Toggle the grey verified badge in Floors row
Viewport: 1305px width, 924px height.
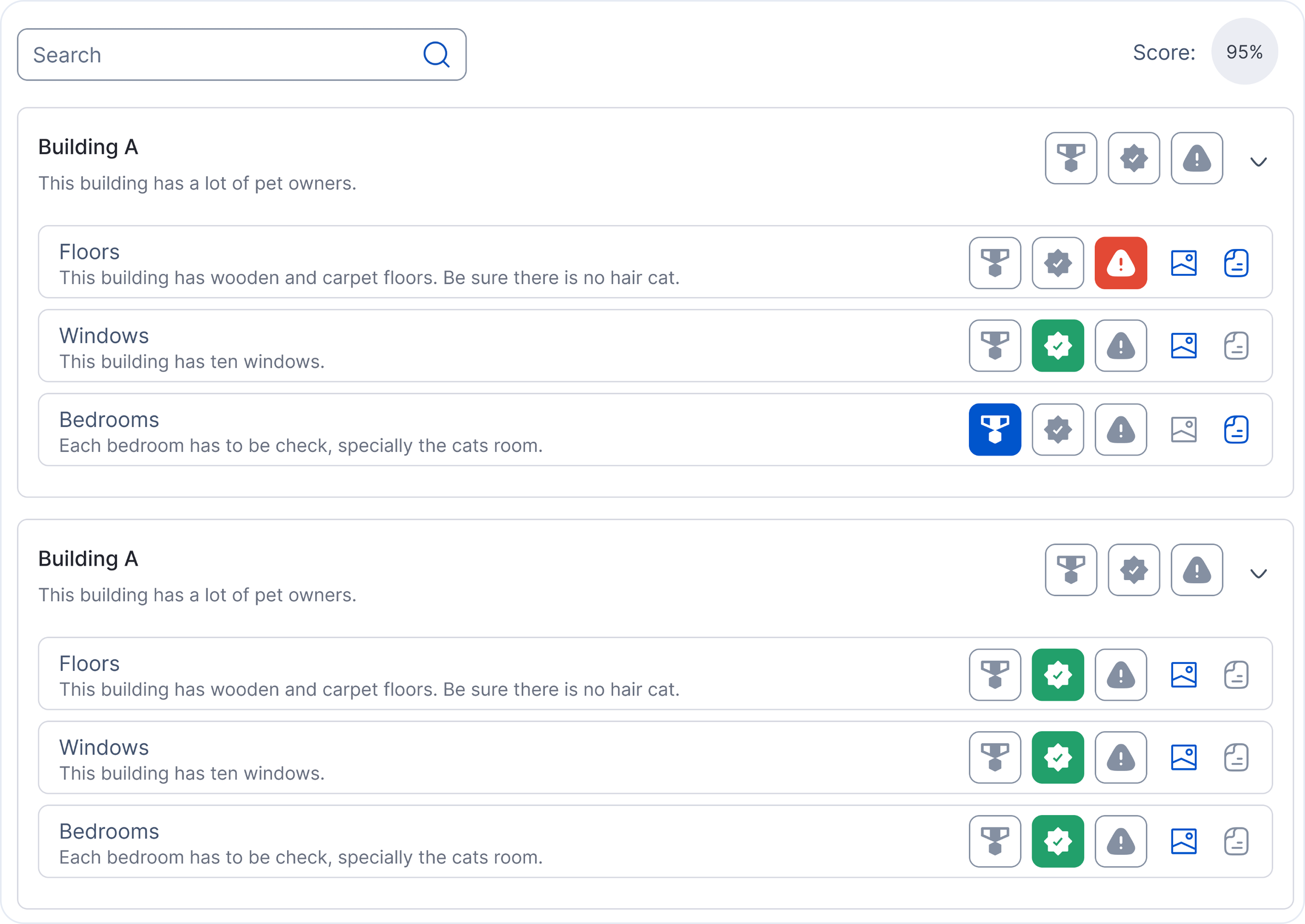pos(1058,263)
